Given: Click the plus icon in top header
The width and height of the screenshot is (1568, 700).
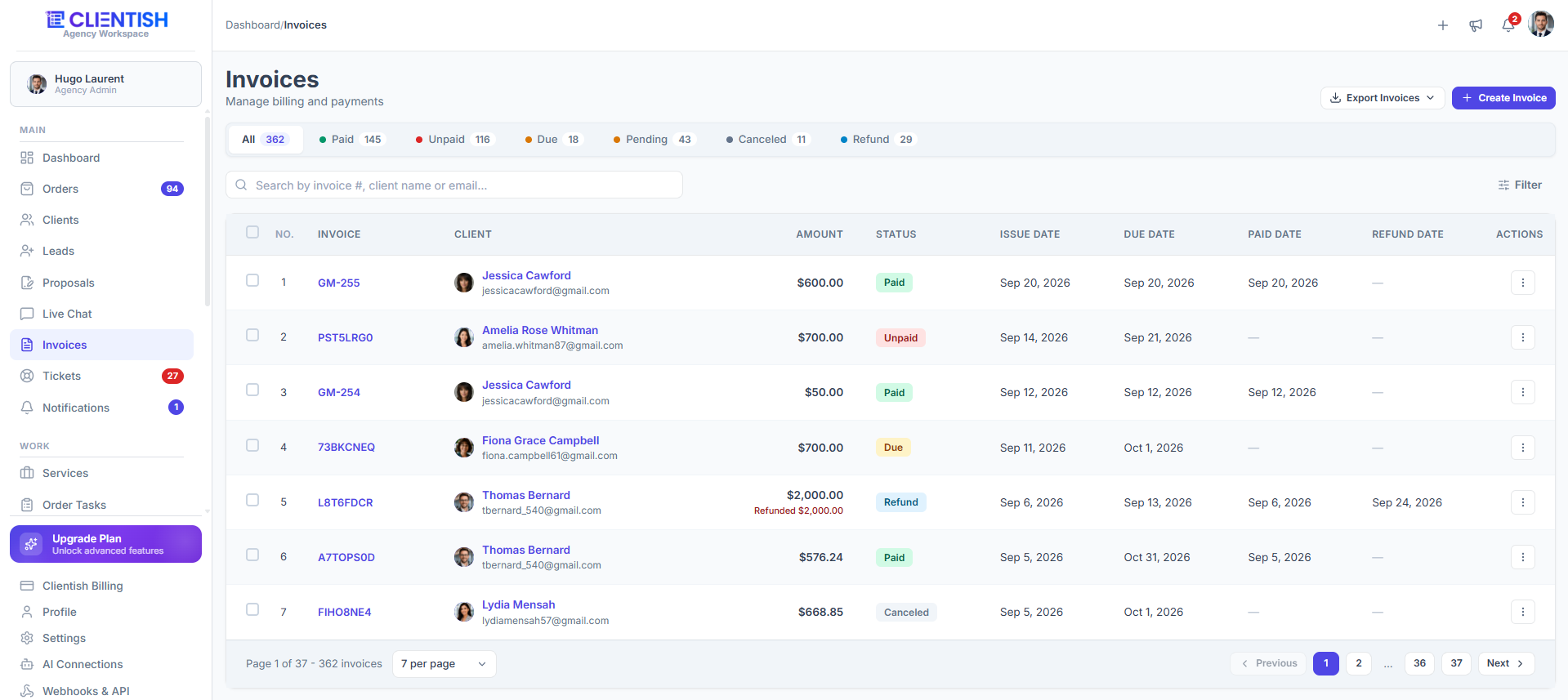Looking at the screenshot, I should pyautogui.click(x=1443, y=25).
